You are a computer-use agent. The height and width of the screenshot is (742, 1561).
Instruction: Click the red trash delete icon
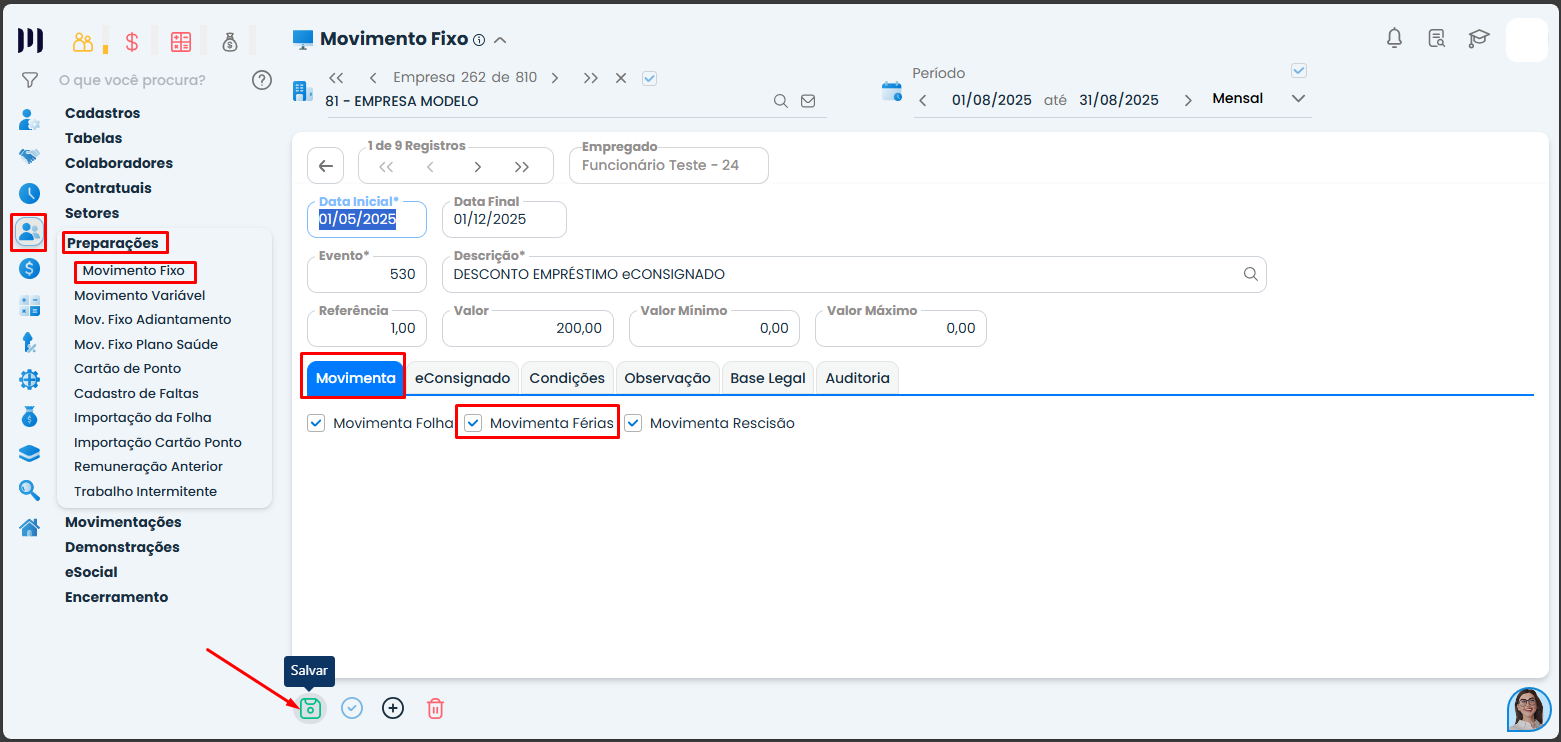pos(435,708)
